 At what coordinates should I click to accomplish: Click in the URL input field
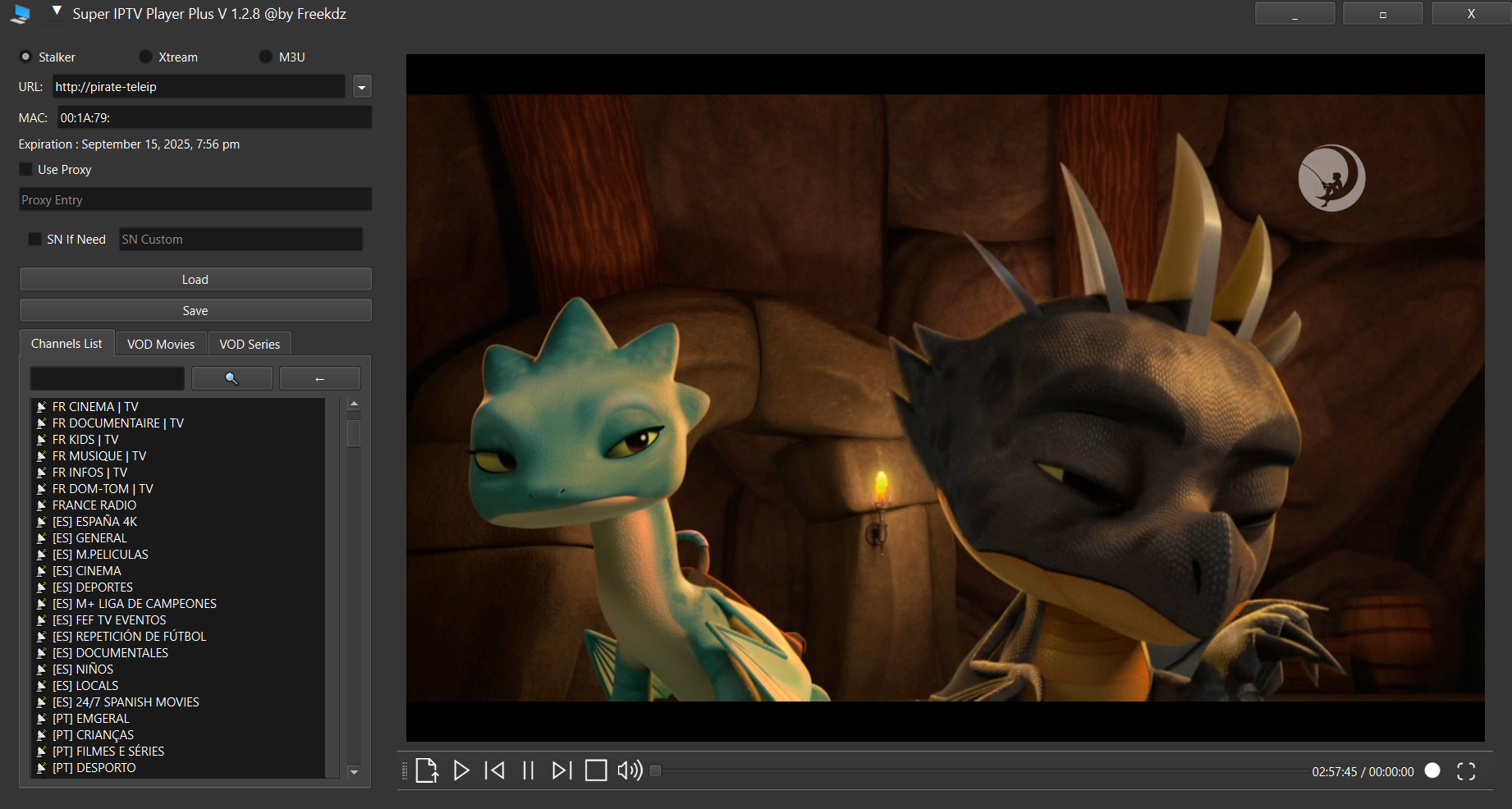199,87
